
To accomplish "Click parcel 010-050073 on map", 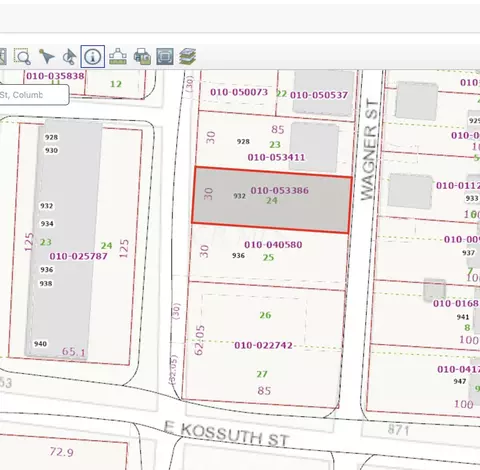I will point(239,92).
